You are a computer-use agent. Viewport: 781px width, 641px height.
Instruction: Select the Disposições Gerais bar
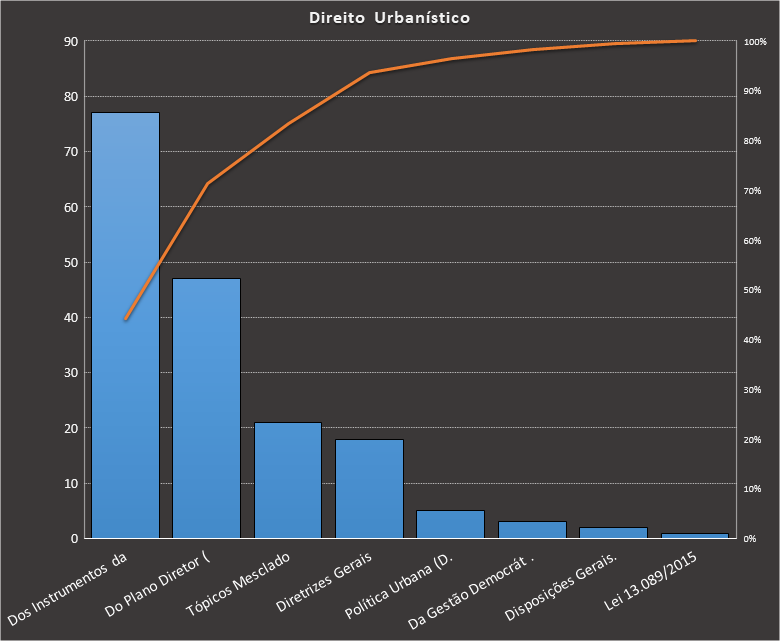coord(613,532)
